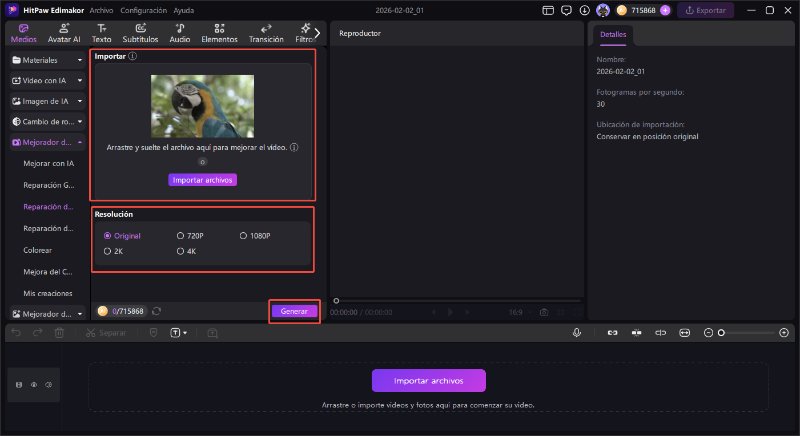Expand the Materiales dropdown

click(x=47, y=60)
